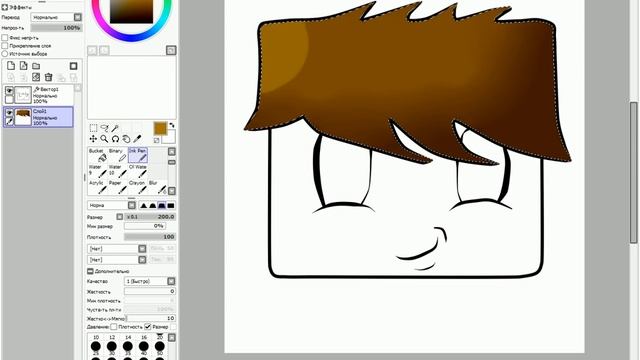
Task: Adjust the Плотность density slider
Action: [x=150, y=237]
